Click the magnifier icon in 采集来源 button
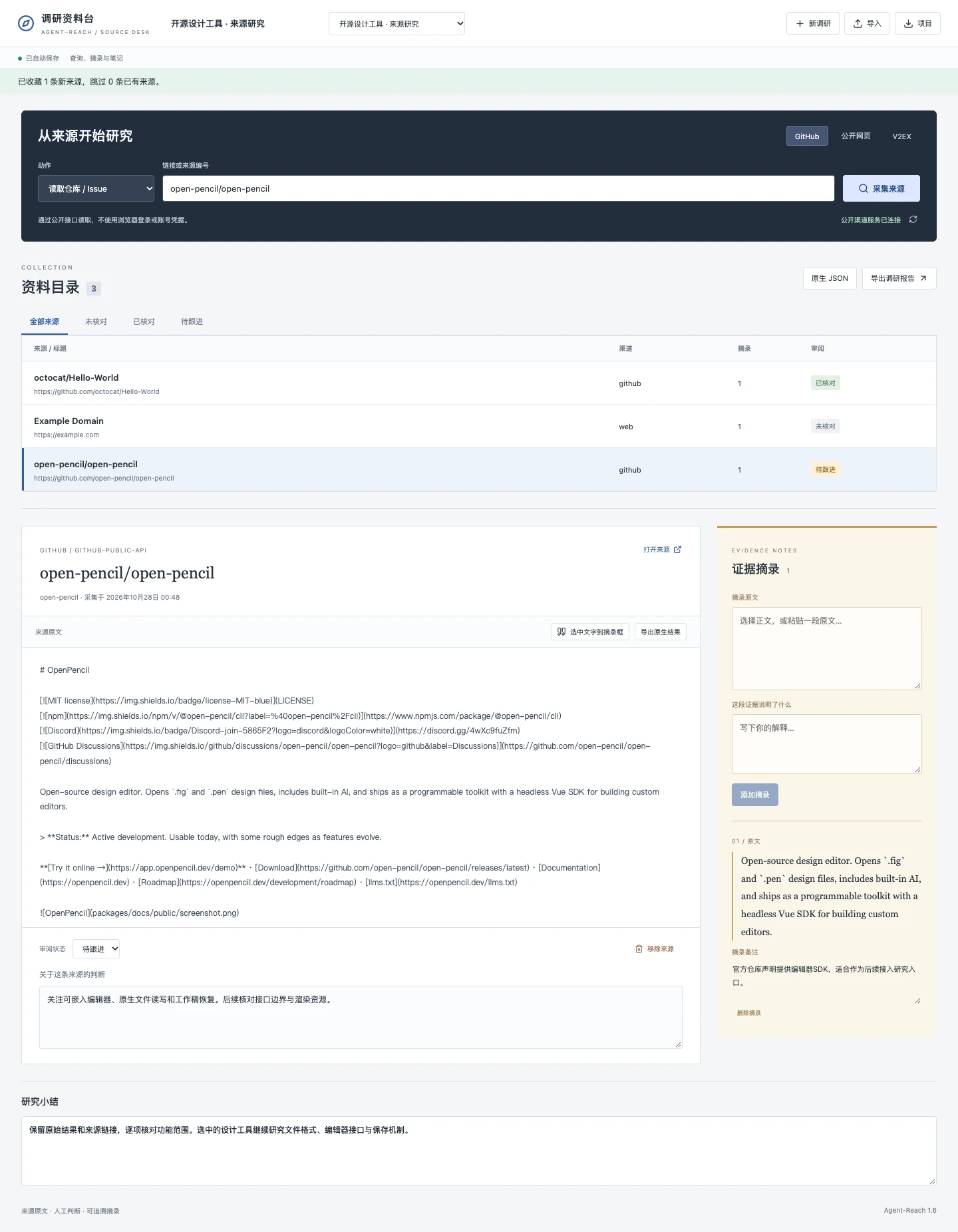958x1232 pixels. click(863, 188)
